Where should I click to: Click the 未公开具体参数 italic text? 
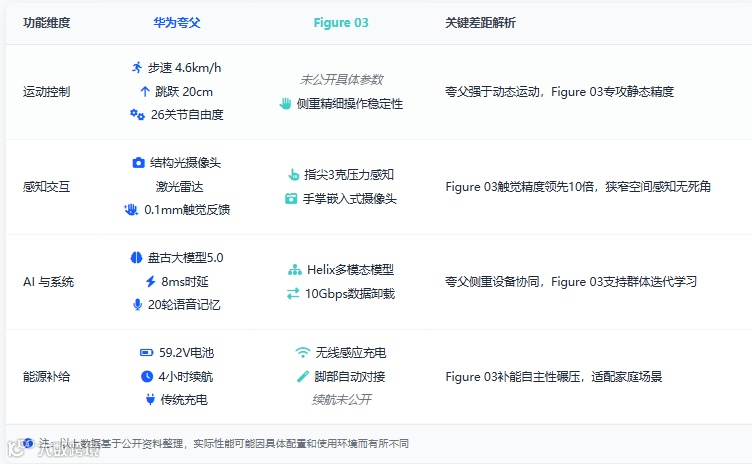341,80
